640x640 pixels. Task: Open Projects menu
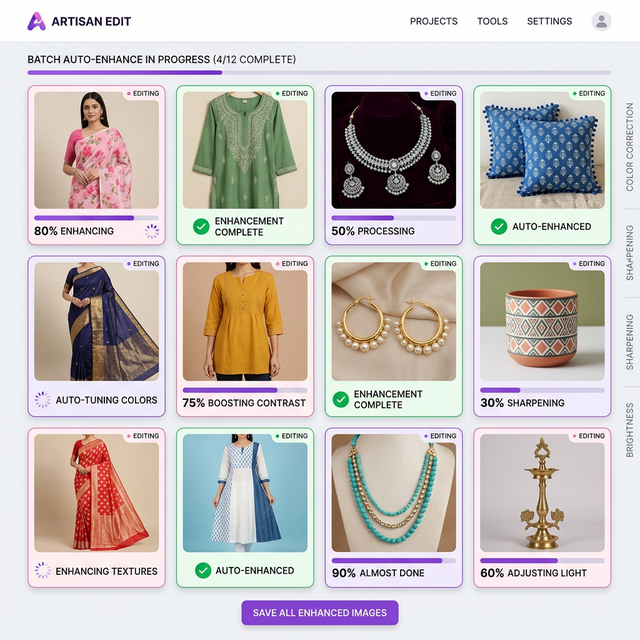point(433,21)
